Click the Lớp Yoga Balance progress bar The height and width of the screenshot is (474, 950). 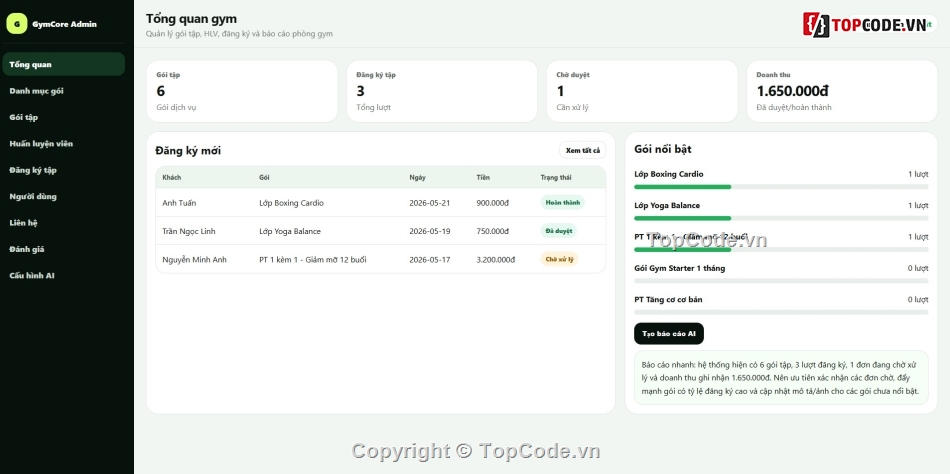(781, 218)
